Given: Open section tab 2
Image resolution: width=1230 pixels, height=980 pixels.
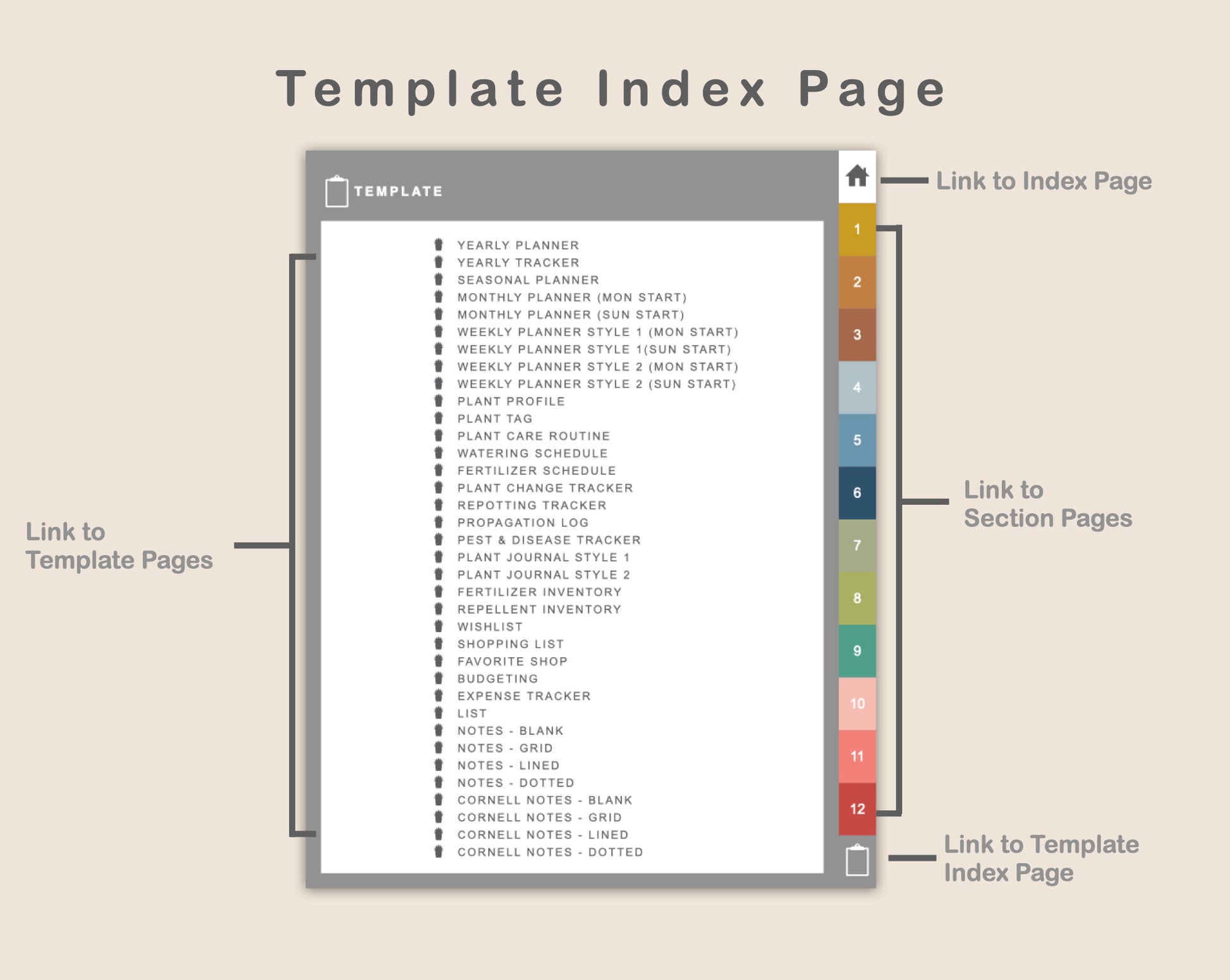Looking at the screenshot, I should pyautogui.click(x=857, y=282).
